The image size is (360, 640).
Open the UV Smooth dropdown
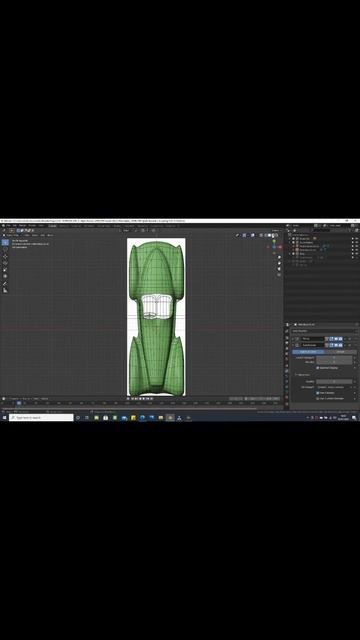point(335,387)
